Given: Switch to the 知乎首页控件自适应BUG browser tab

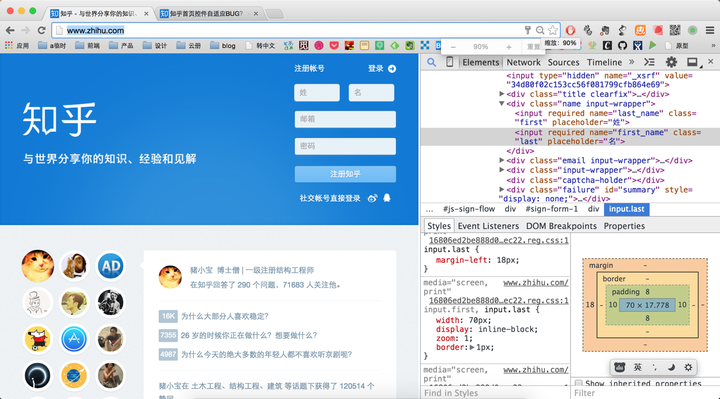Looking at the screenshot, I should tap(208, 13).
